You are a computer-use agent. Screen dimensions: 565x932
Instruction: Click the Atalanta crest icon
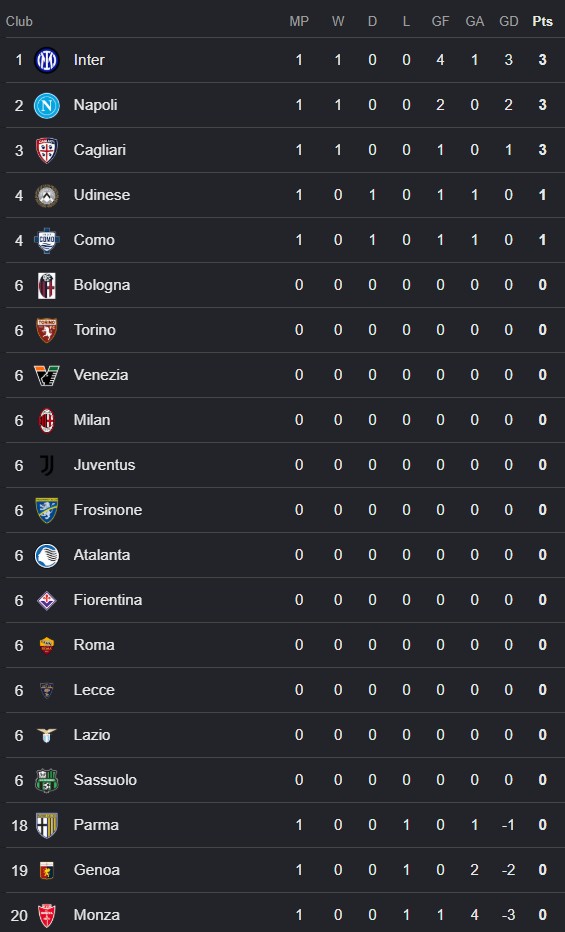(x=46, y=555)
